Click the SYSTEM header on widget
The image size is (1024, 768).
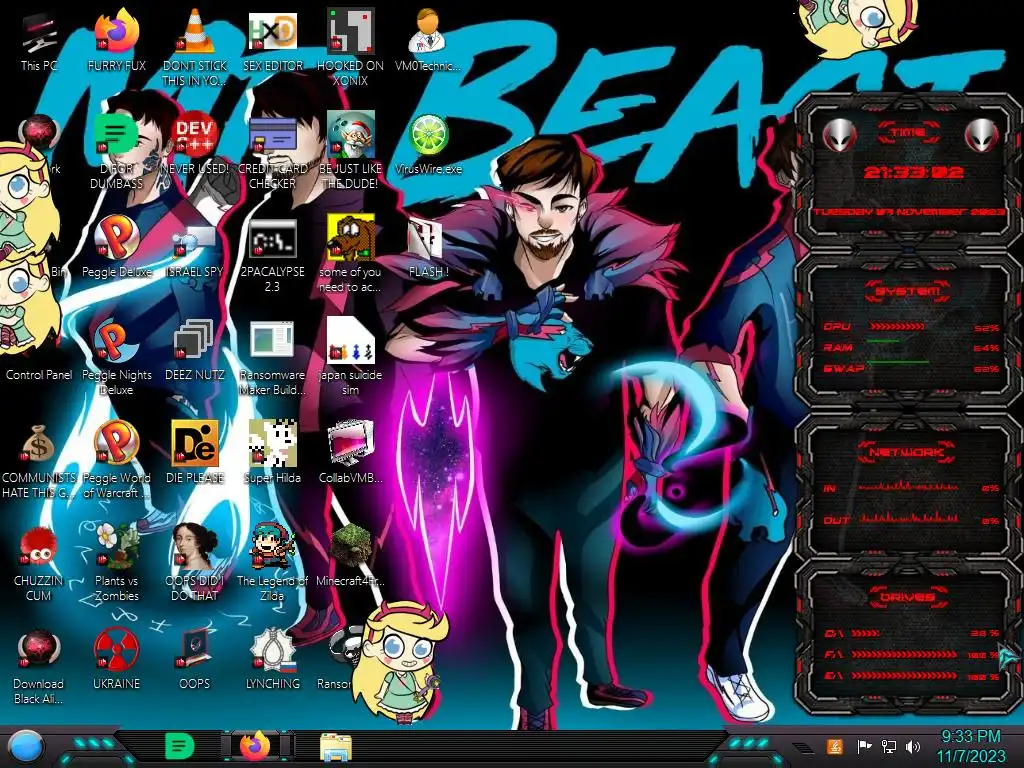908,291
